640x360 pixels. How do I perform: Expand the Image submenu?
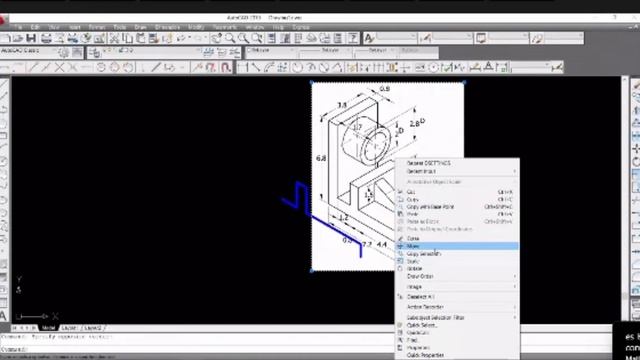point(457,287)
